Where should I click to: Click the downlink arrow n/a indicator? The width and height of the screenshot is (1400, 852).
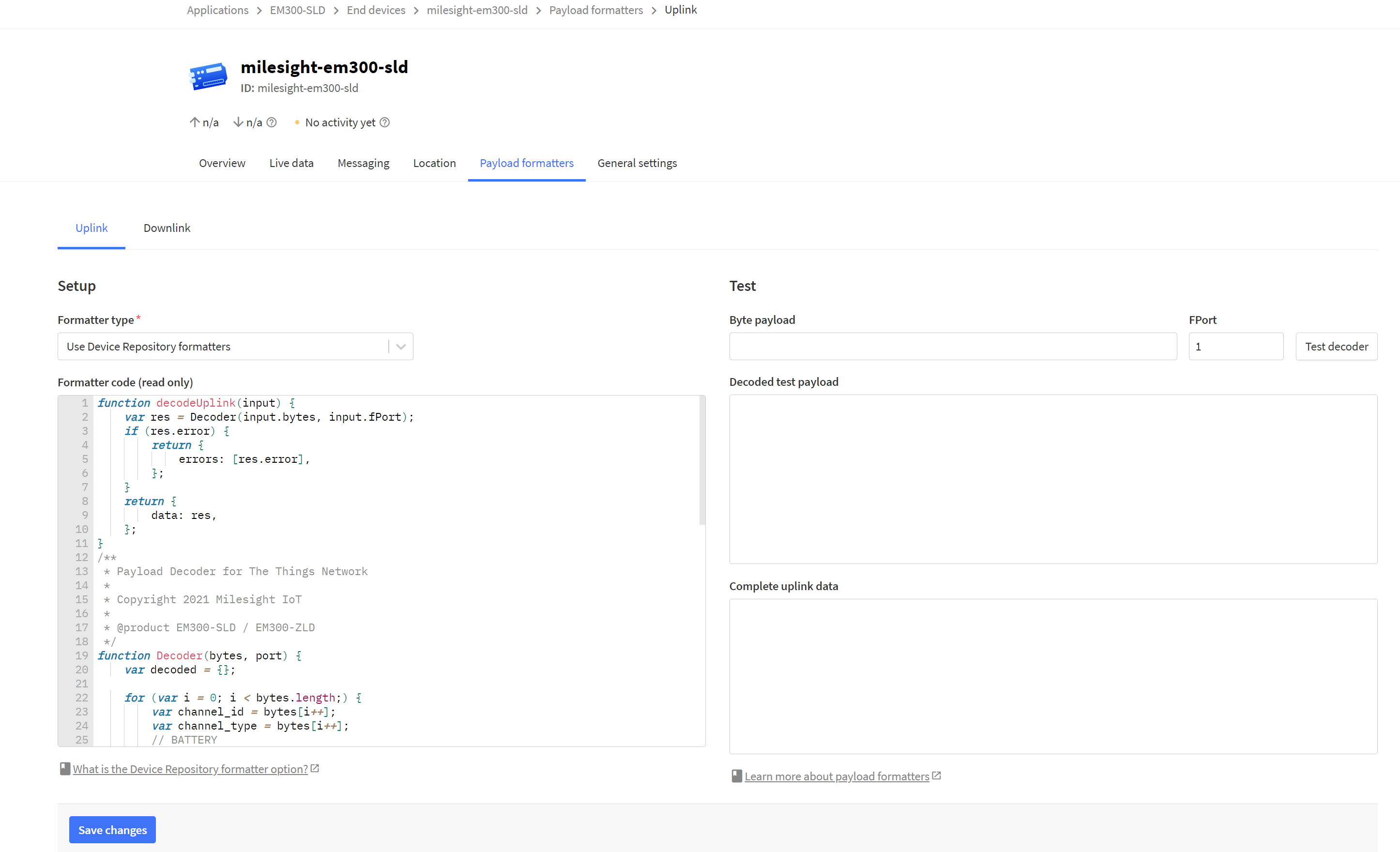[248, 122]
